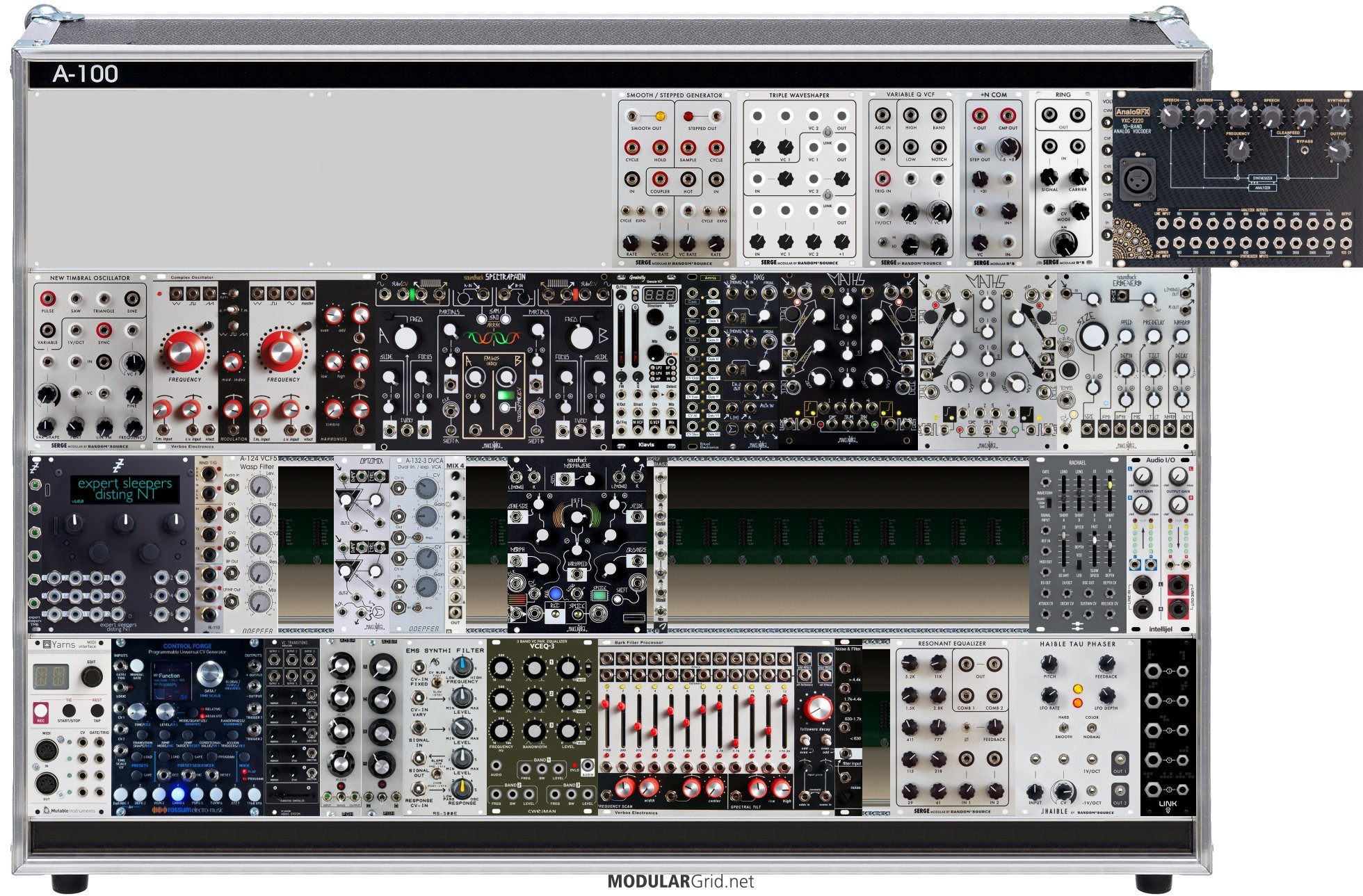Open the MODULARGrid.net link
Image resolution: width=1363 pixels, height=896 pixels.
pos(680,881)
